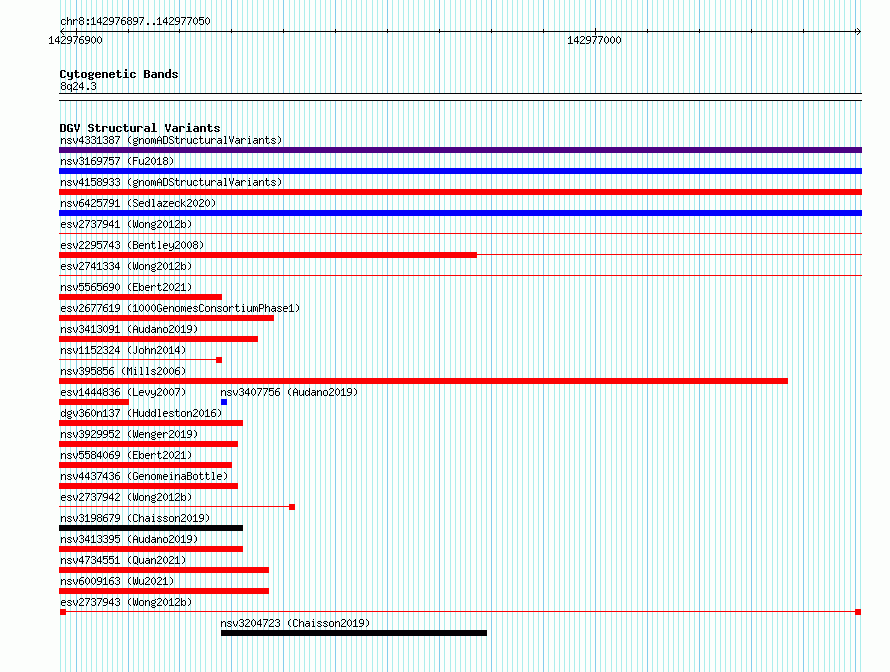Select dgv360n137 (Huddleston2016) label
This screenshot has width=890, height=672.
(141, 413)
